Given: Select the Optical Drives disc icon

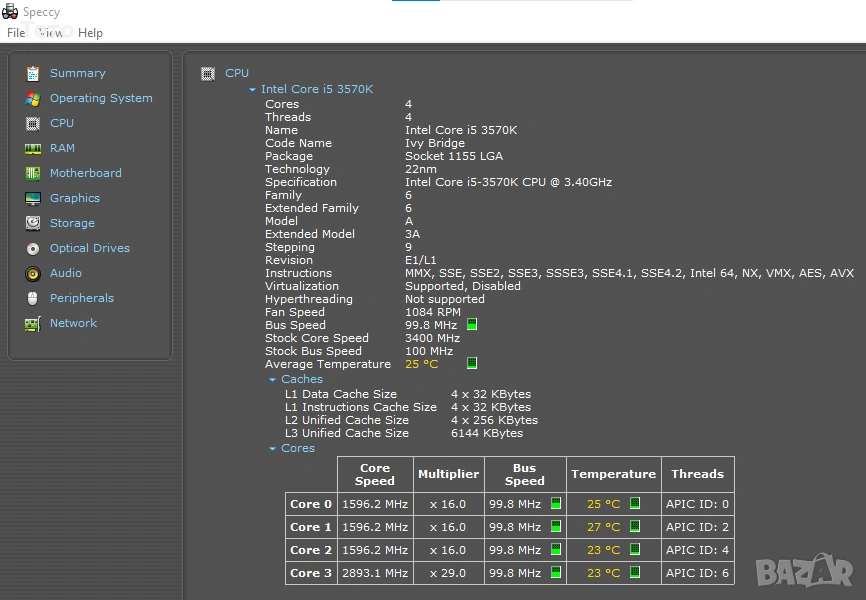Looking at the screenshot, I should tap(33, 248).
